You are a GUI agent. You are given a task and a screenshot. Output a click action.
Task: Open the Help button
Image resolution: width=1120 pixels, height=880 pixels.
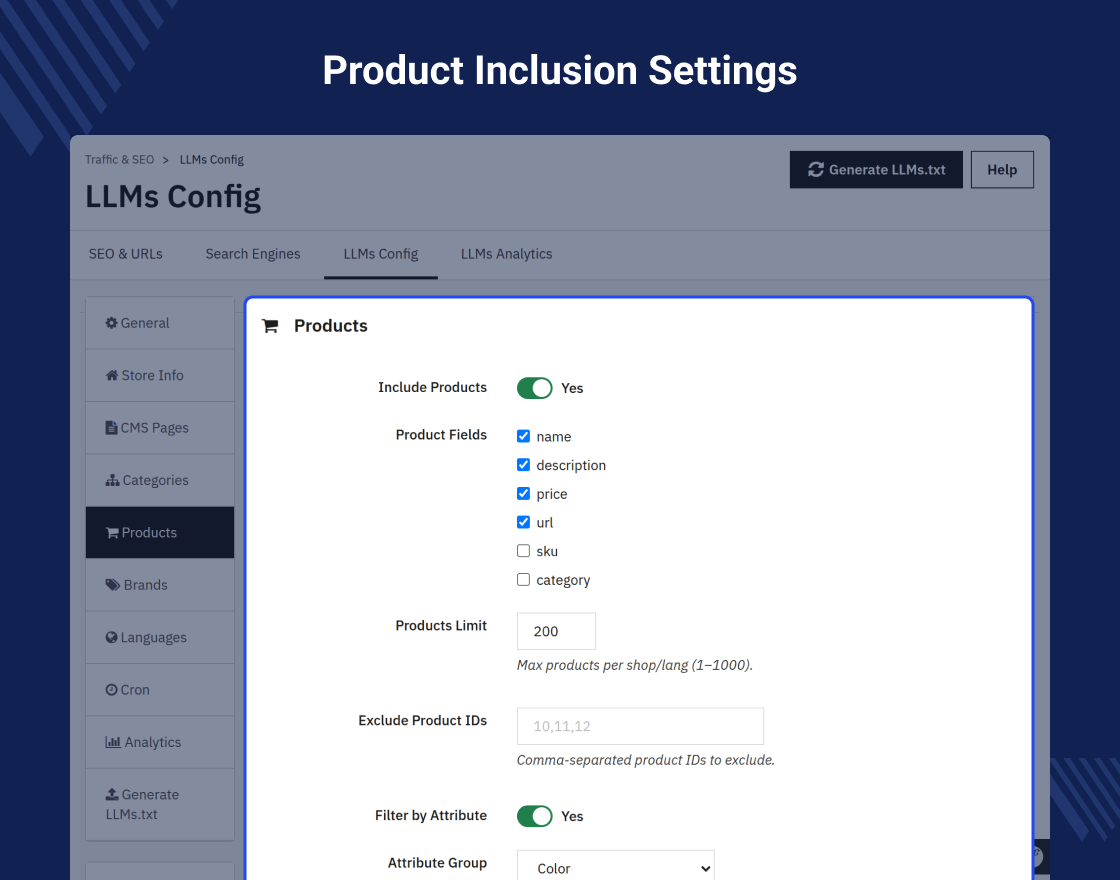1002,170
